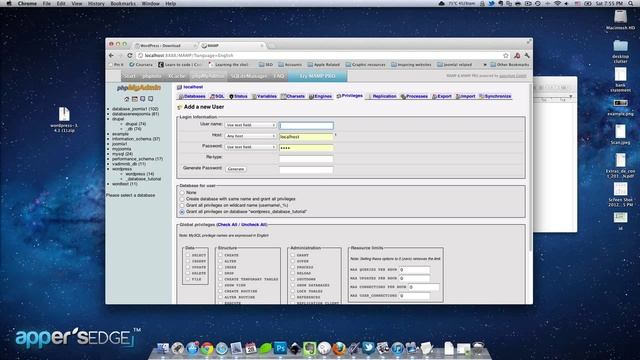
Task: Switch to the Variables tab
Action: pyautogui.click(x=264, y=96)
